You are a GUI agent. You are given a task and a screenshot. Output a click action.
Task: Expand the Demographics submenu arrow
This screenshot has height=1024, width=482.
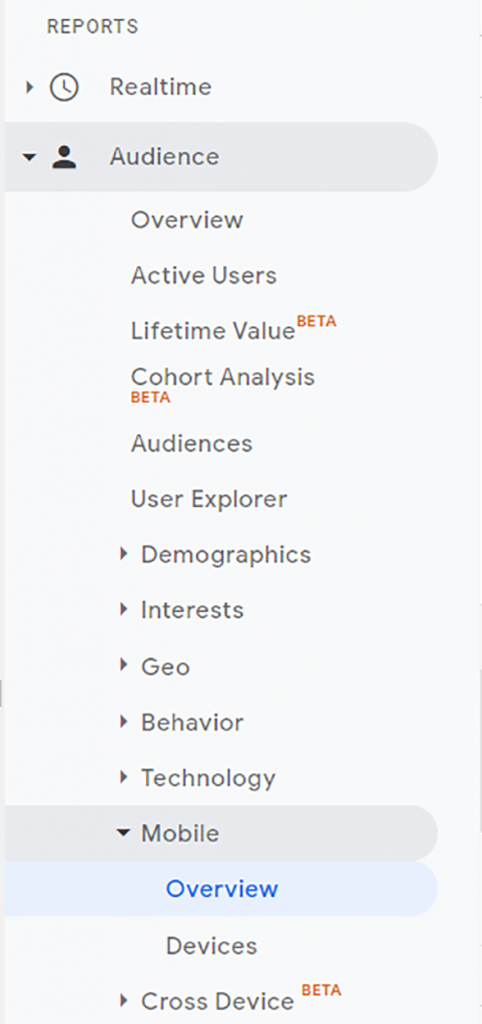(124, 554)
